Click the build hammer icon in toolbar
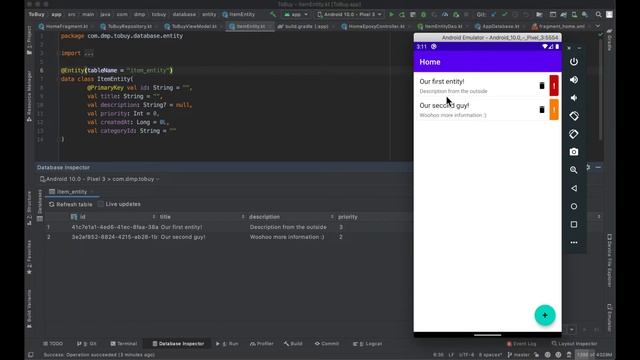The height and width of the screenshot is (360, 640). point(273,14)
